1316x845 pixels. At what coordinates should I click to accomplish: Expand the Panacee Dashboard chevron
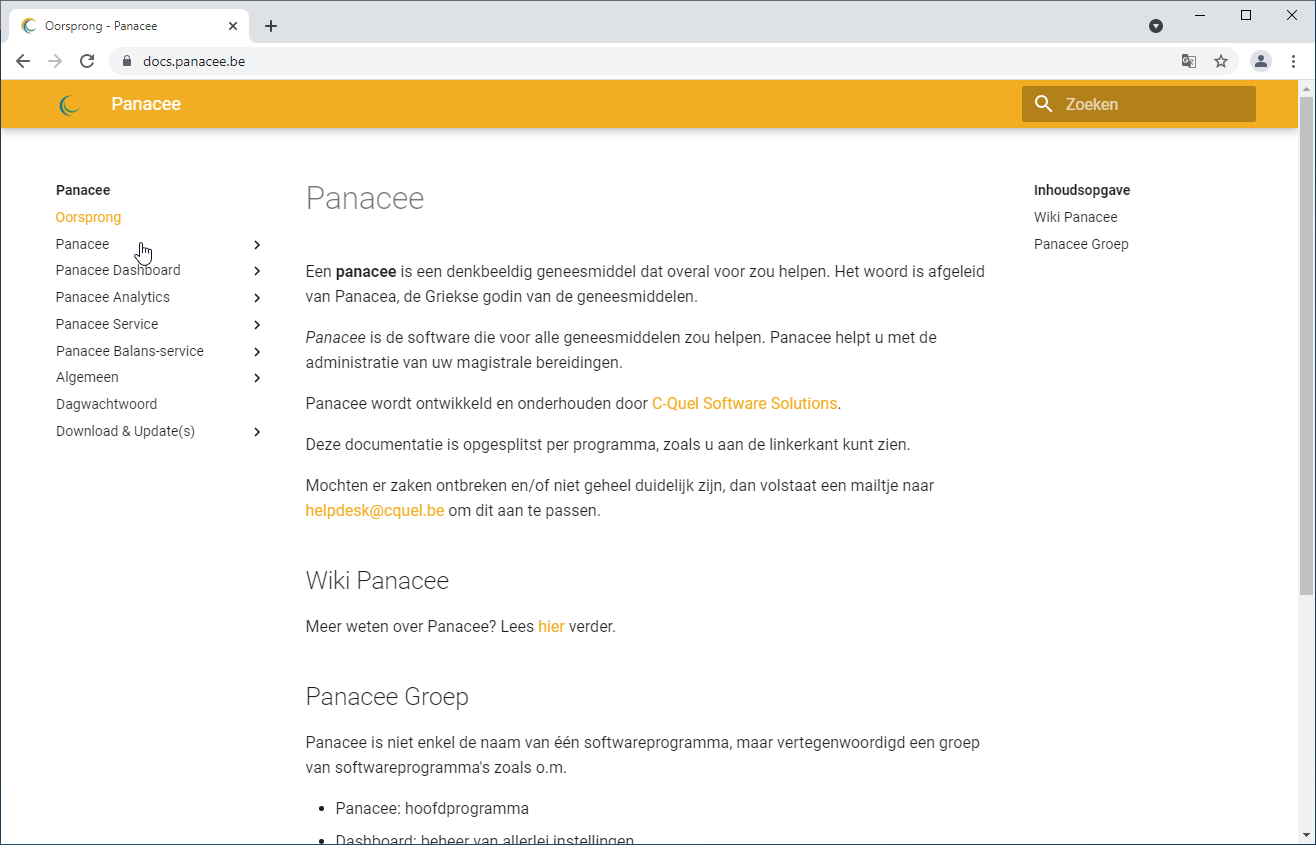click(x=257, y=271)
